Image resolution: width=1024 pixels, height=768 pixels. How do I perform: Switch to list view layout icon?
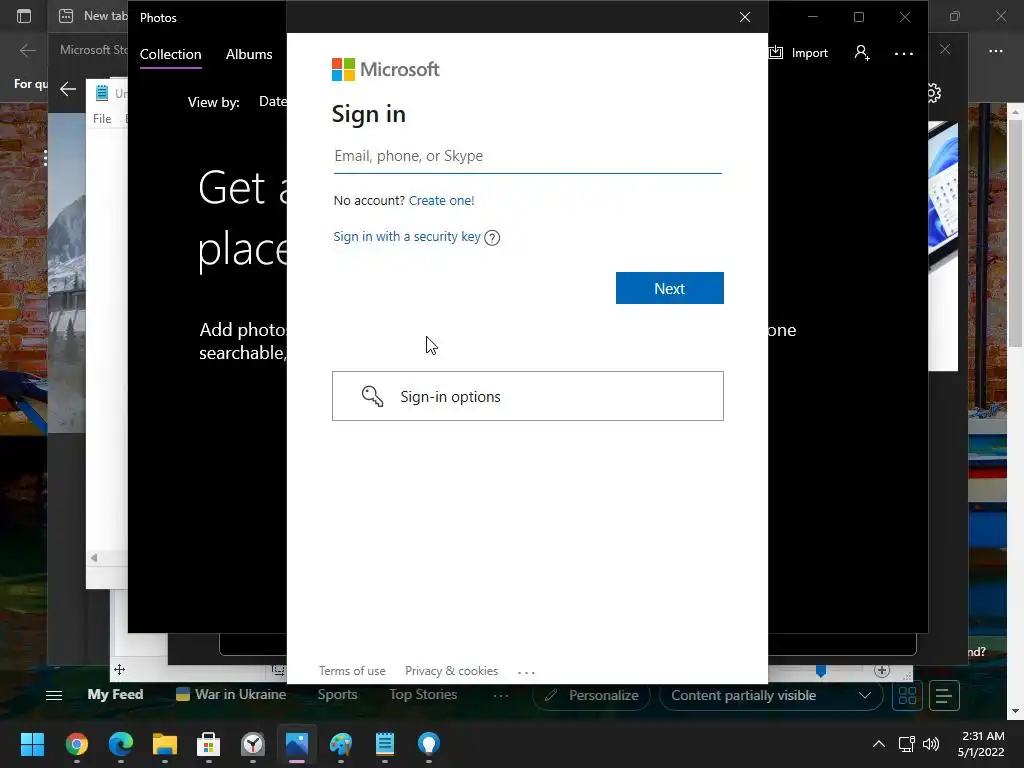pos(944,696)
